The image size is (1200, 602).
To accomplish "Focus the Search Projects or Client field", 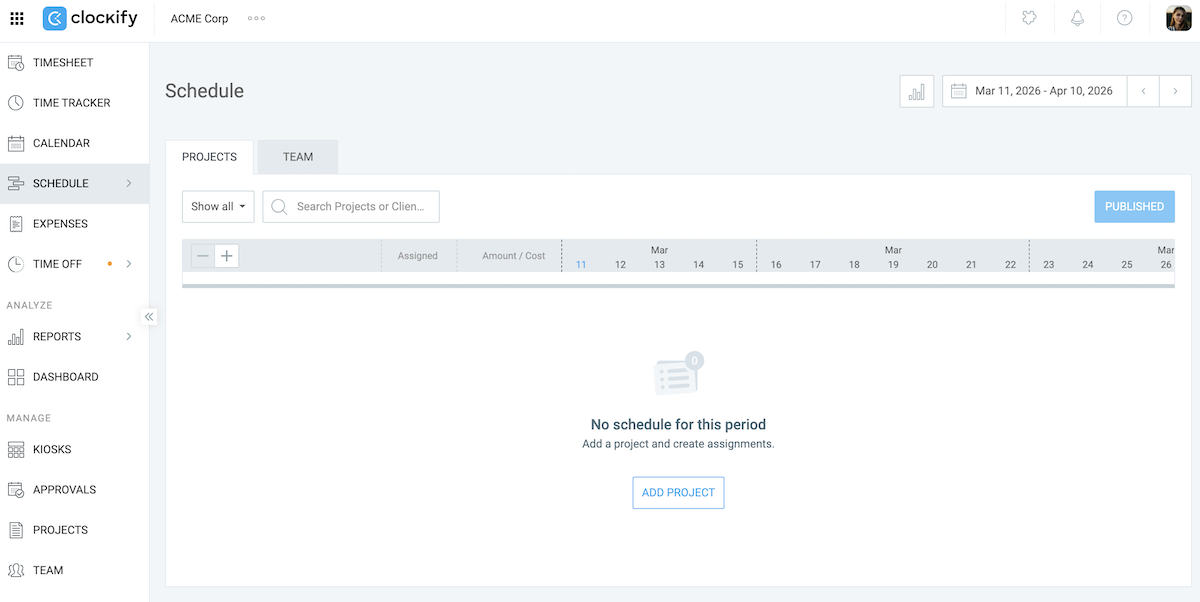I will click(351, 206).
